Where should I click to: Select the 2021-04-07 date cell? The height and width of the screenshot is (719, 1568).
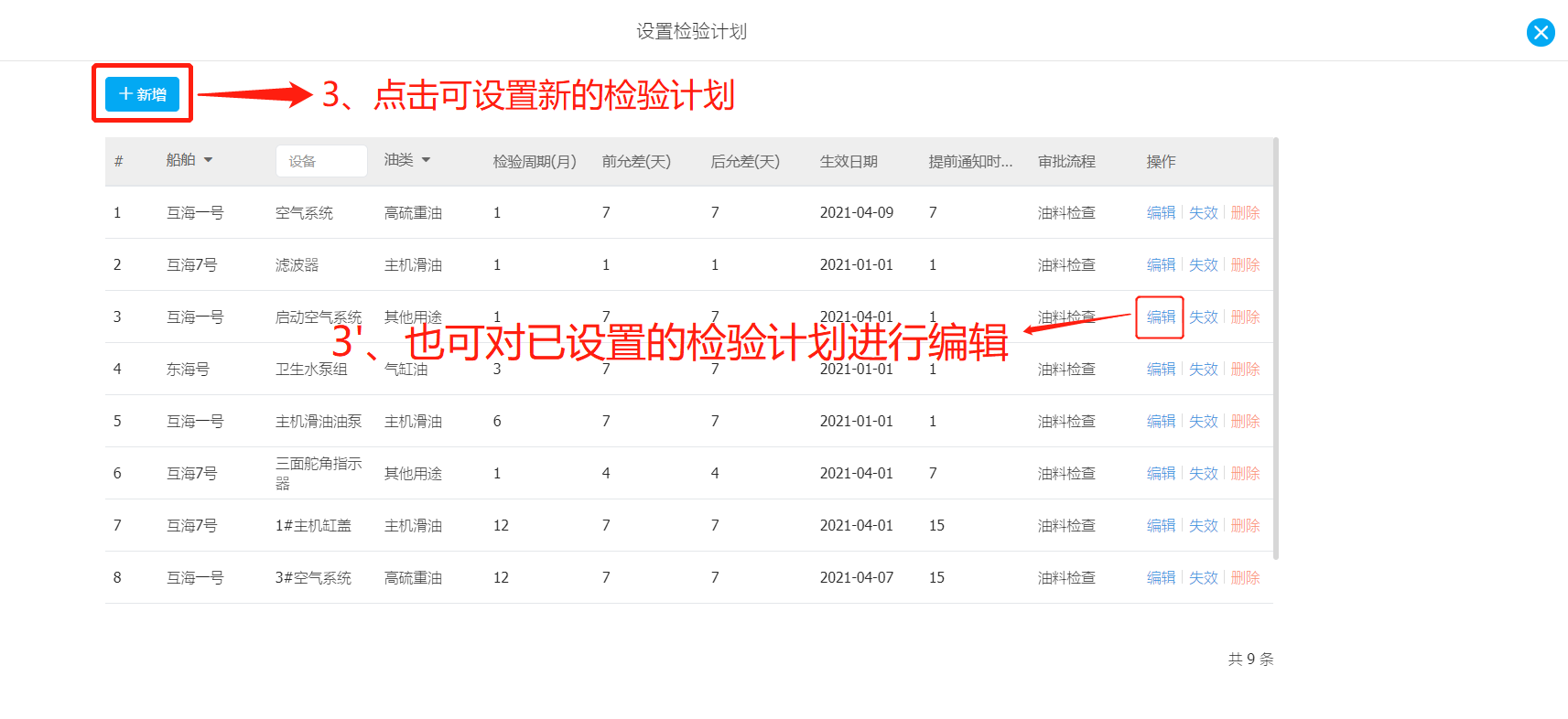pos(857,577)
